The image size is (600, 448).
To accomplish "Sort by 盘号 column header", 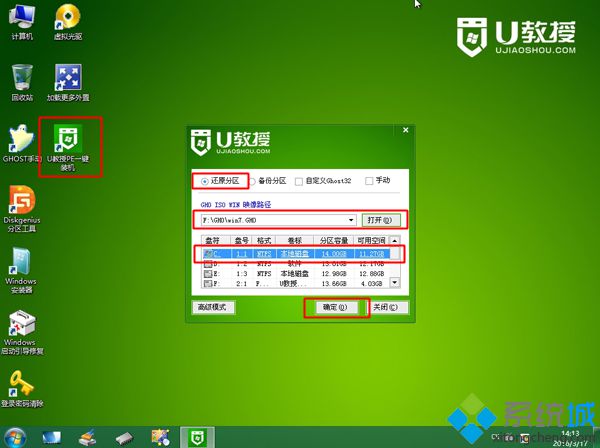I will (242, 241).
